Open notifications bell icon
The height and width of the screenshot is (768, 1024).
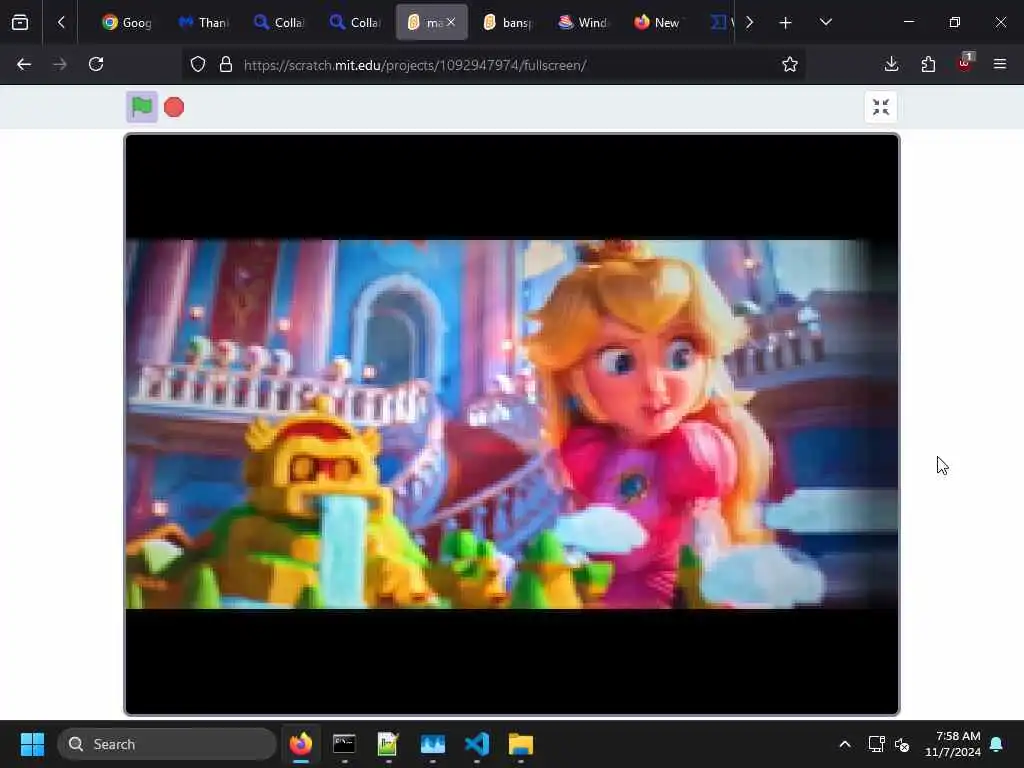pos(997,744)
